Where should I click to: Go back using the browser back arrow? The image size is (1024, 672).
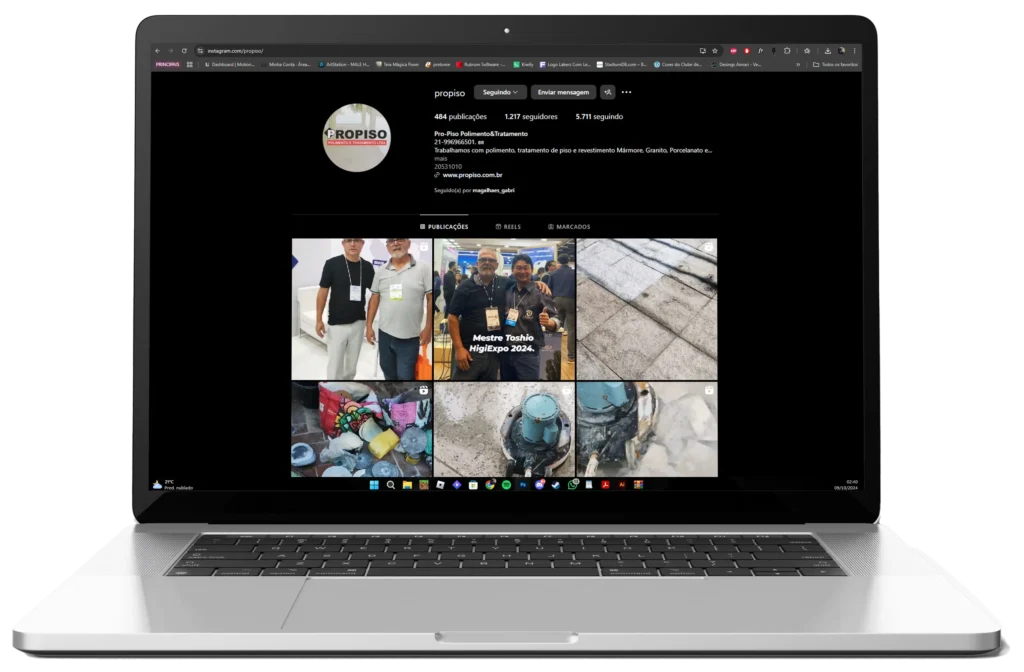(157, 51)
